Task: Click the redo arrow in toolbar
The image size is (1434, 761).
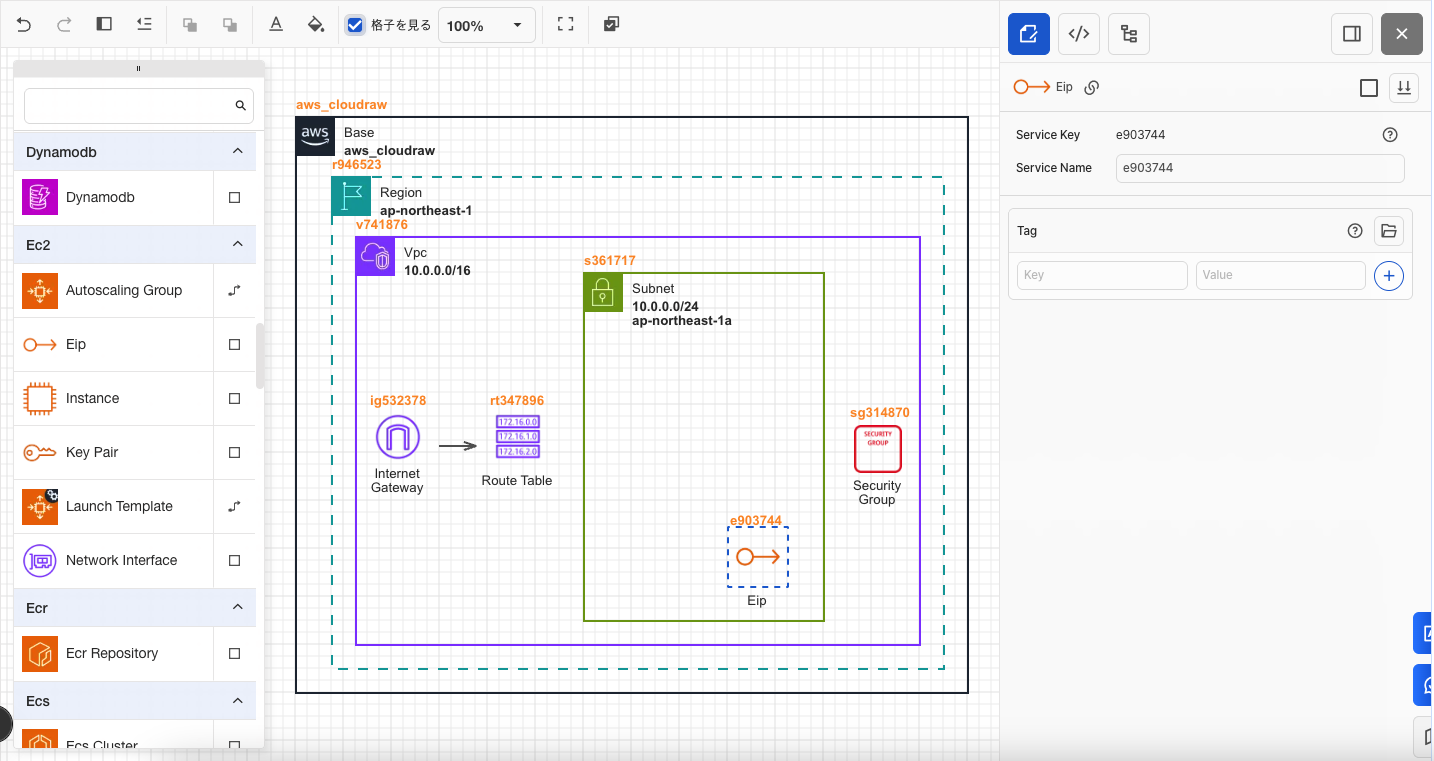Action: 64,25
